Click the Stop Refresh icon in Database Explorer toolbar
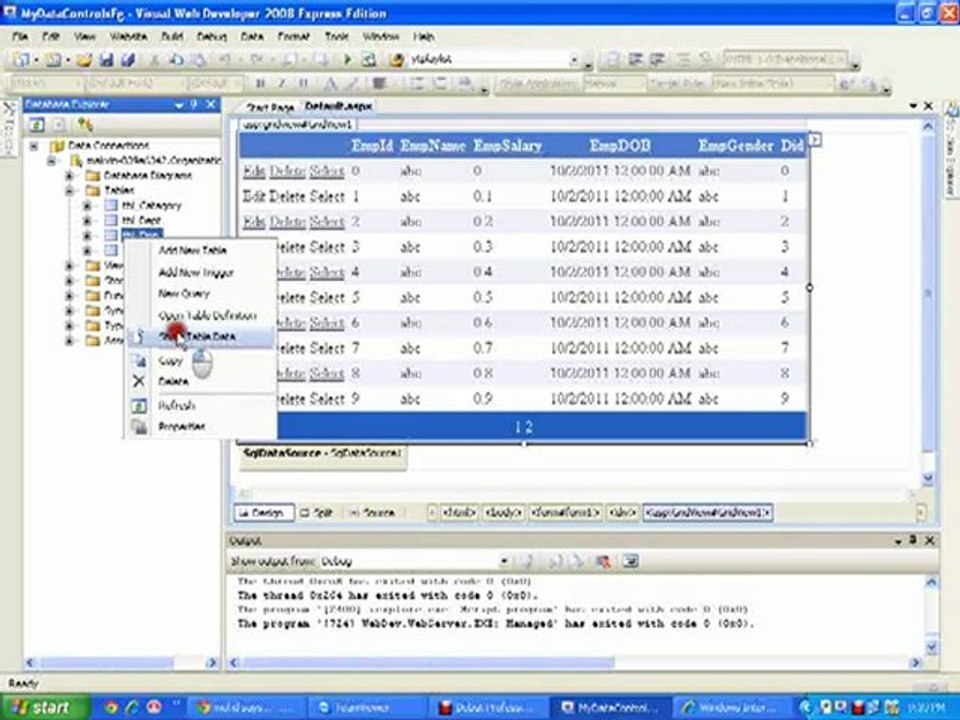 tap(59, 126)
